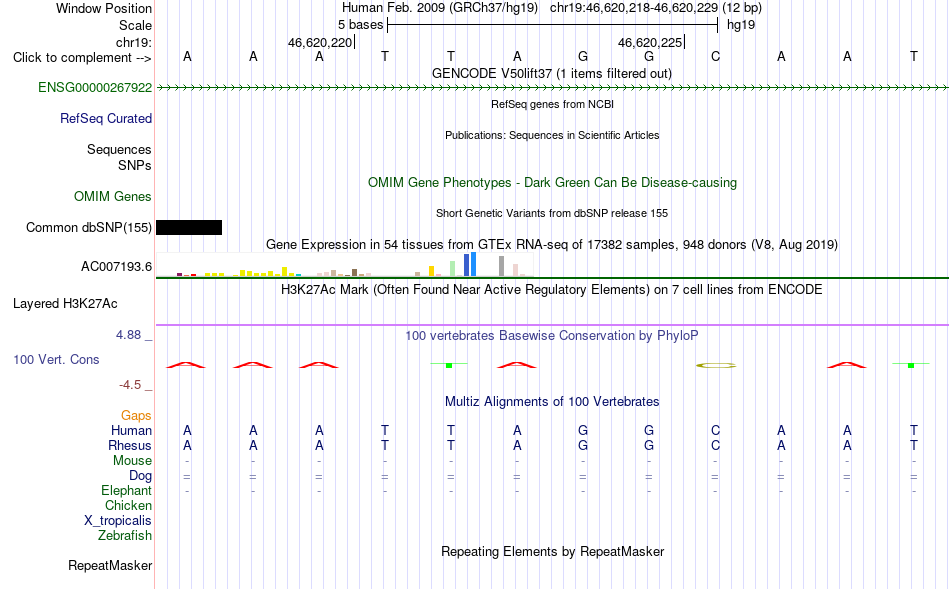The width and height of the screenshot is (950, 589).
Task: Click 'Short Genetic Variants from dbSNP release 155'
Action: coord(552,213)
